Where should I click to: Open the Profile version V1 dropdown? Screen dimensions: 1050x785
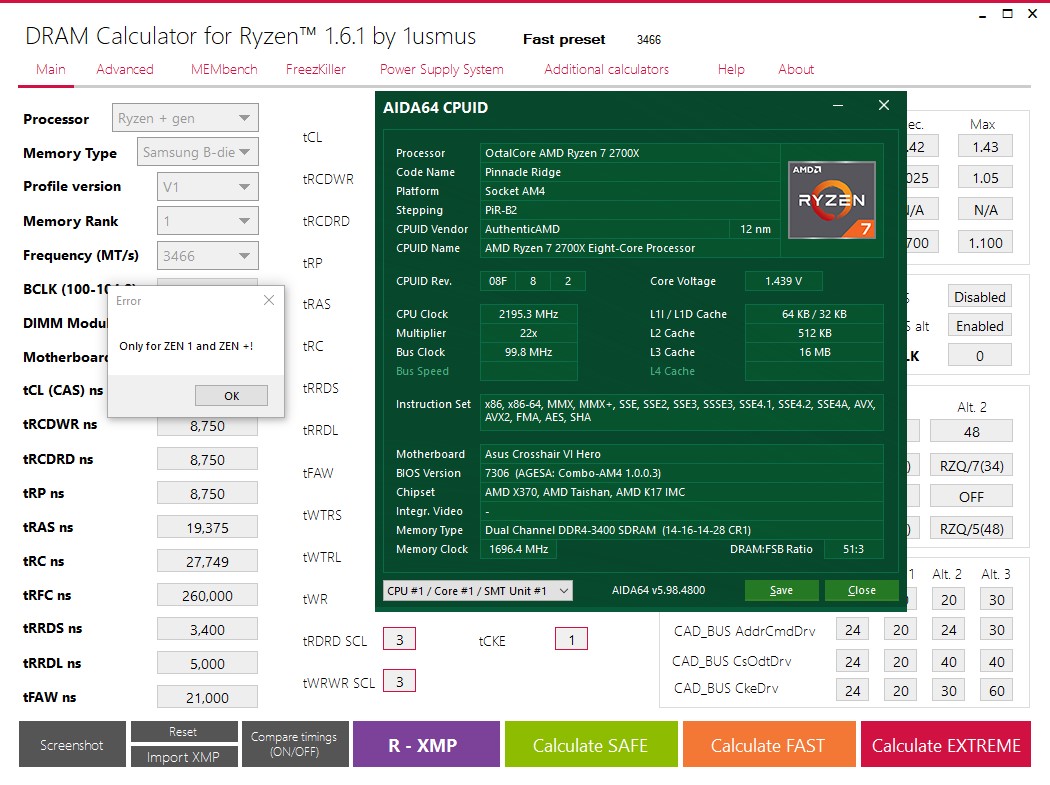pos(208,187)
